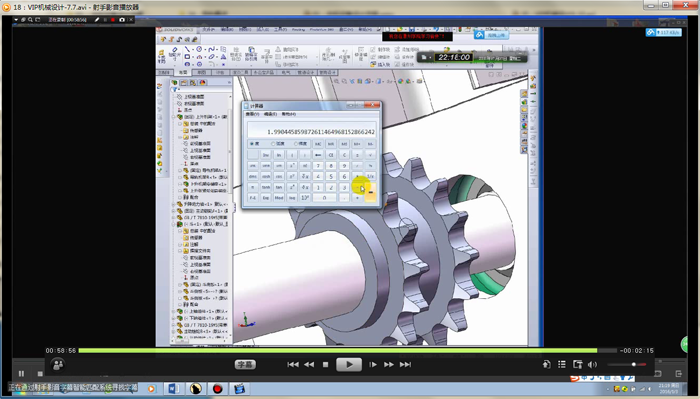Take a snapshot with the camera icon

122,20
